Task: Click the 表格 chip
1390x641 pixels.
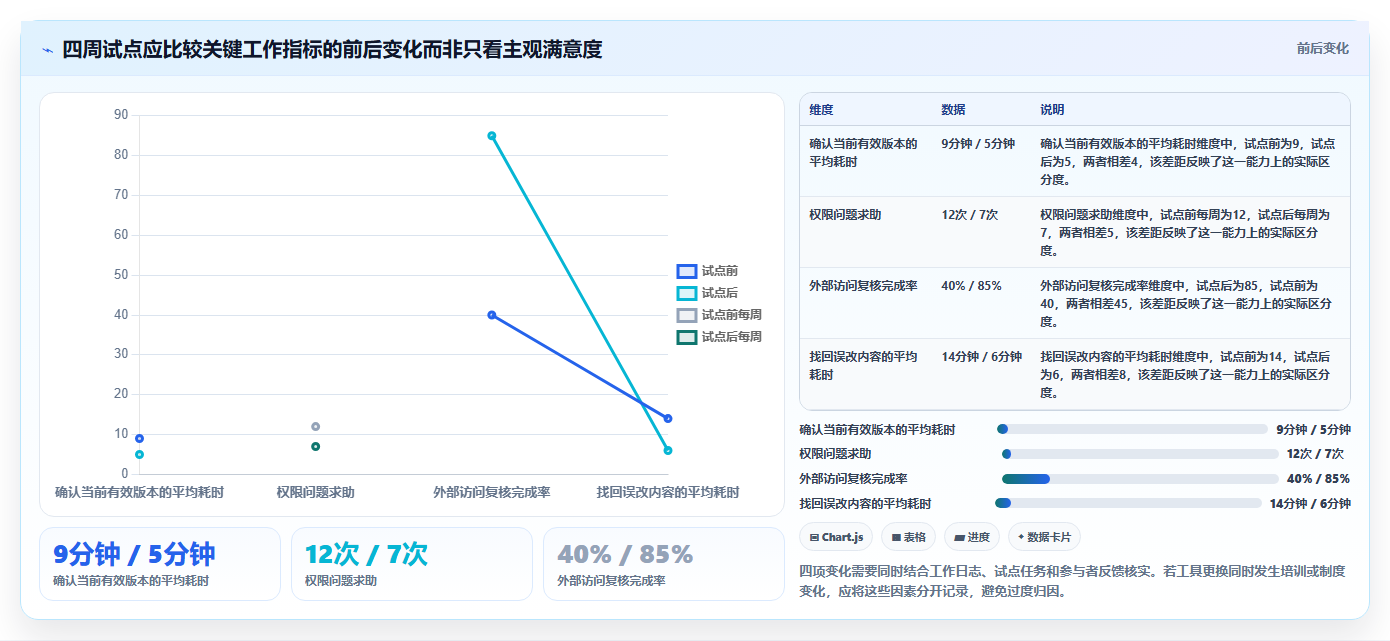Action: coord(909,537)
